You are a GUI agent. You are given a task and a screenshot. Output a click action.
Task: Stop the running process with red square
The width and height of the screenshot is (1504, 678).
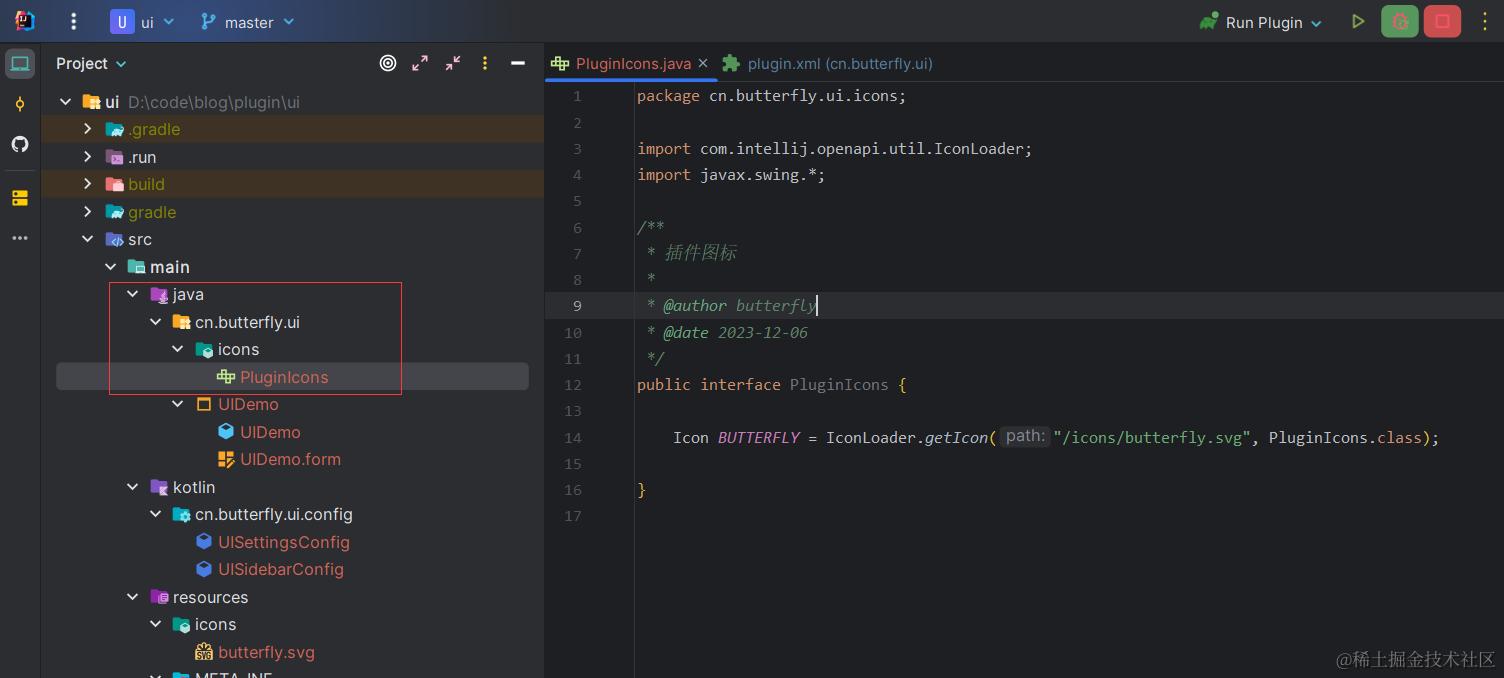pos(1442,21)
